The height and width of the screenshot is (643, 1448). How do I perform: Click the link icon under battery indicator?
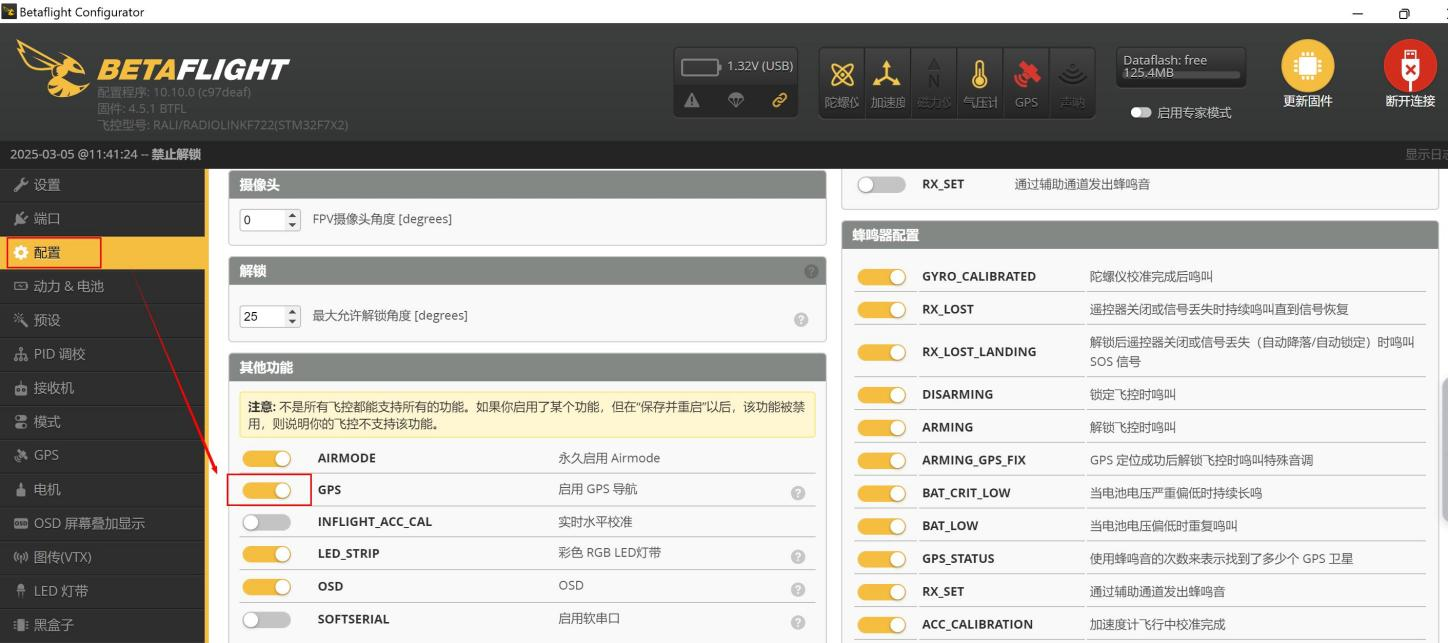click(779, 100)
